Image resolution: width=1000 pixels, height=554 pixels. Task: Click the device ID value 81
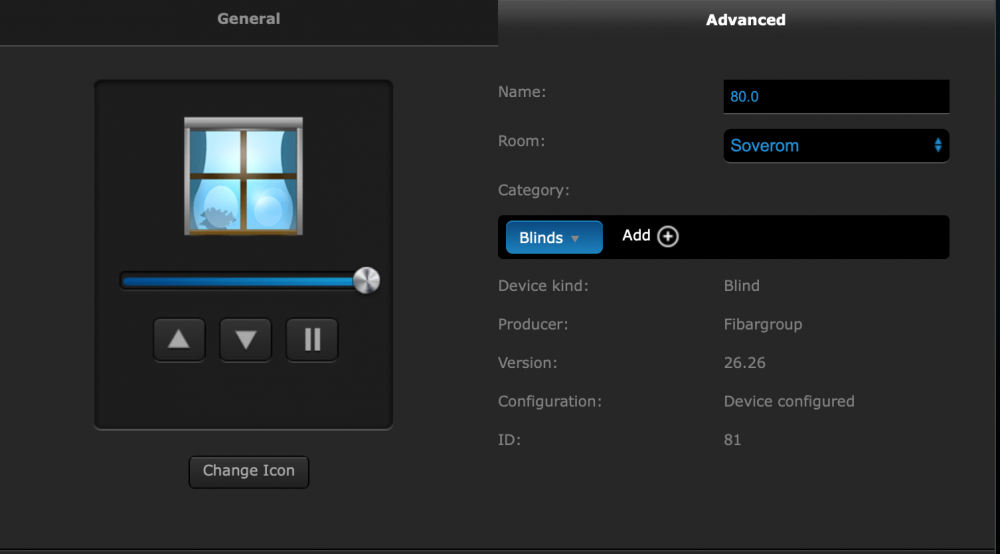(733, 440)
